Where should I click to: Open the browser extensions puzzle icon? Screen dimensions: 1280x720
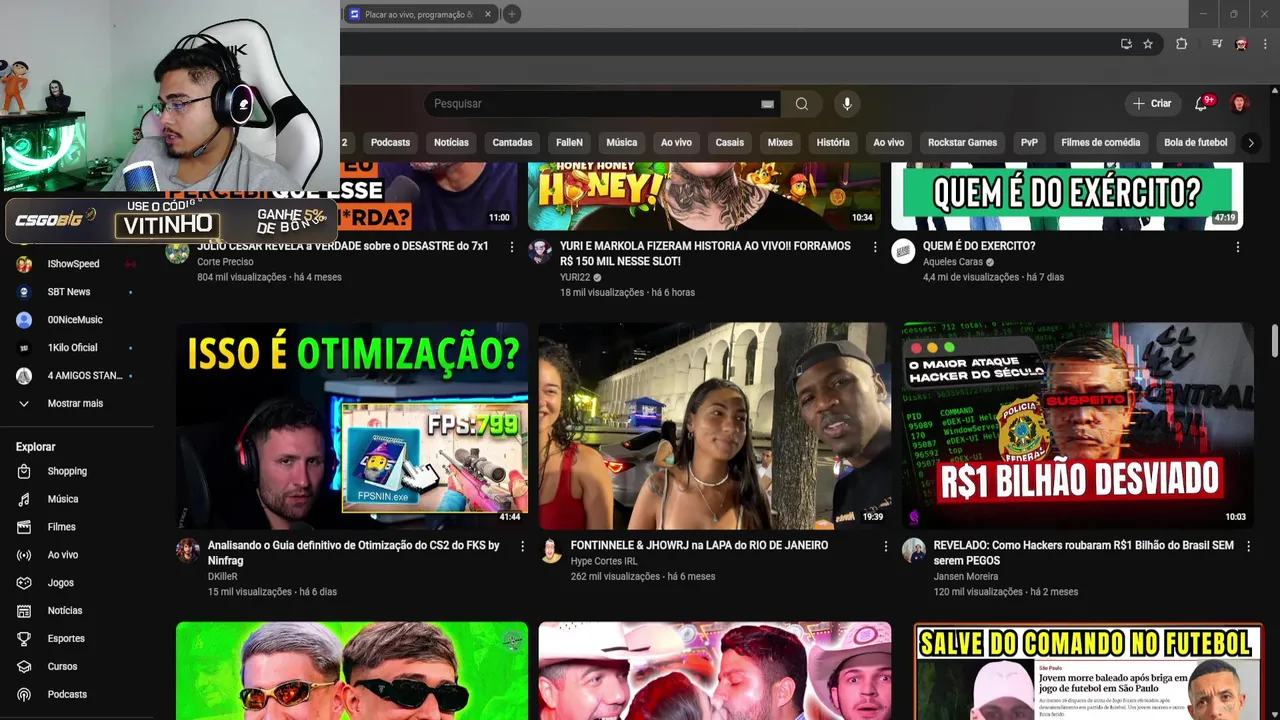[1181, 44]
